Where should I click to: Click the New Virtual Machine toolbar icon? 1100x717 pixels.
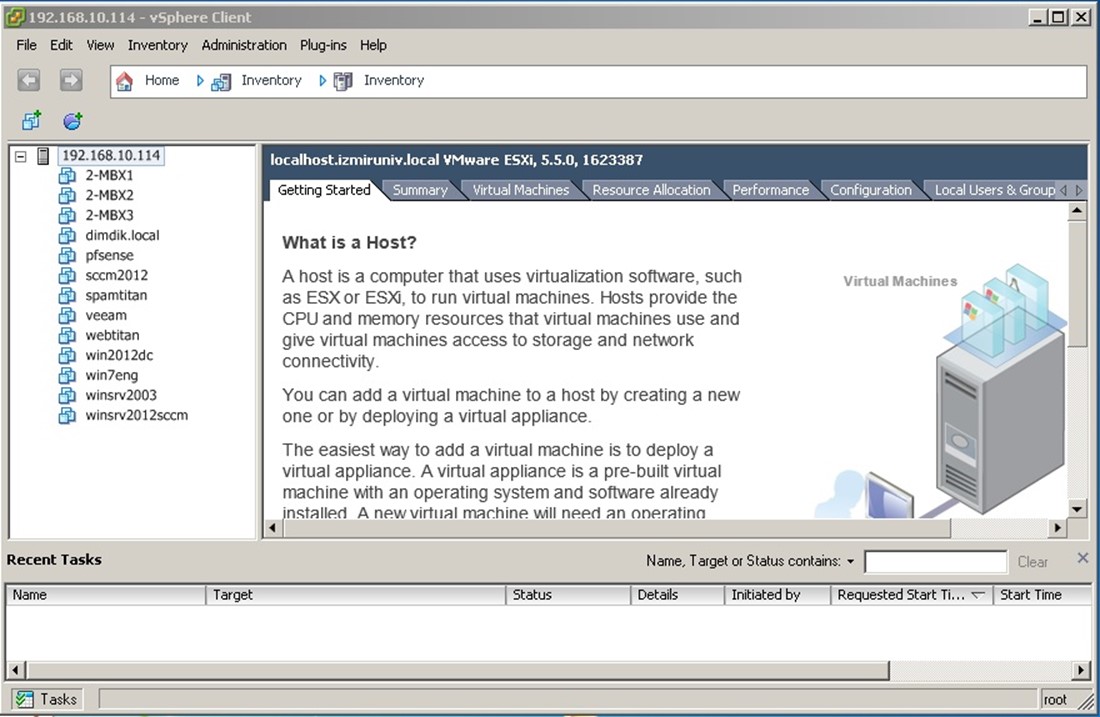pos(31,121)
